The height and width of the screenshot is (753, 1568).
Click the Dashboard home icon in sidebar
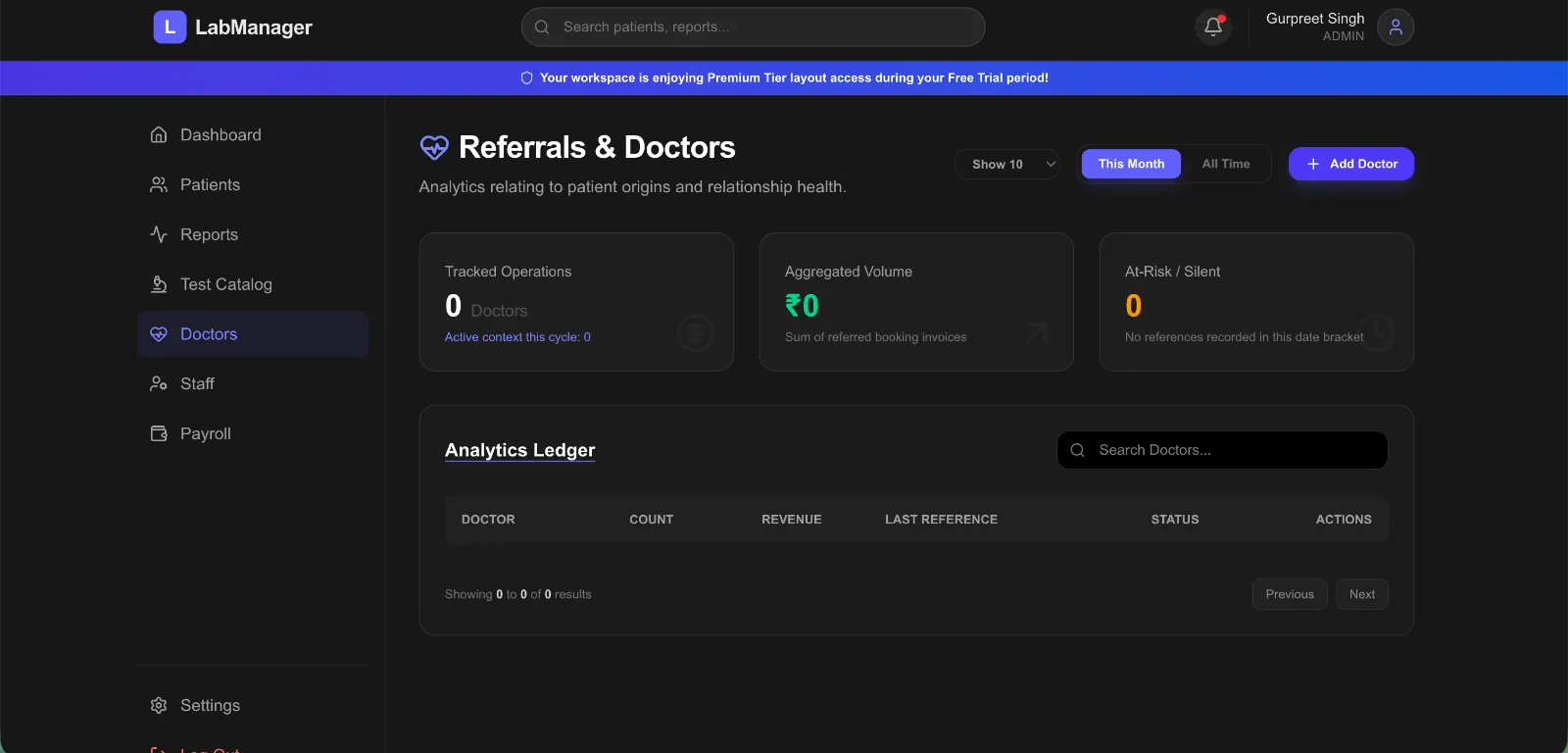(159, 134)
